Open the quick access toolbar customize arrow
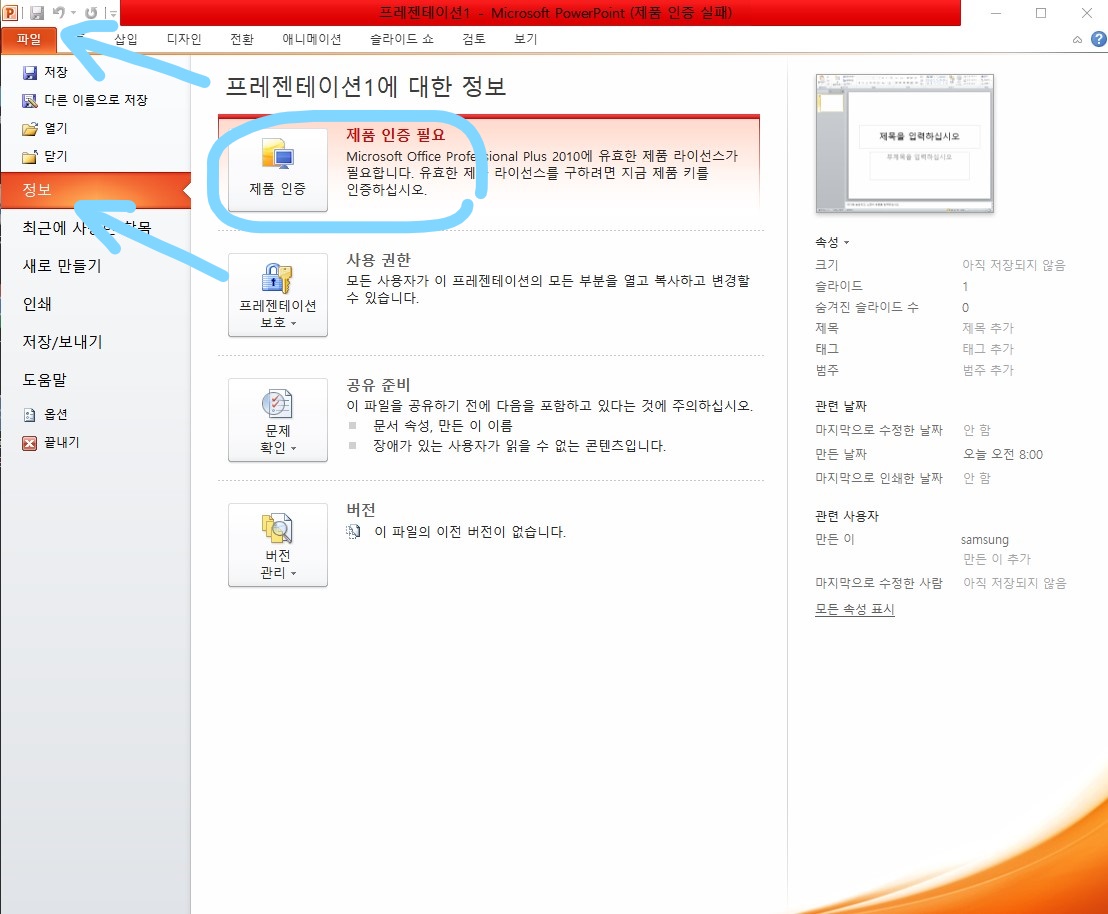The image size is (1108, 914). (113, 13)
